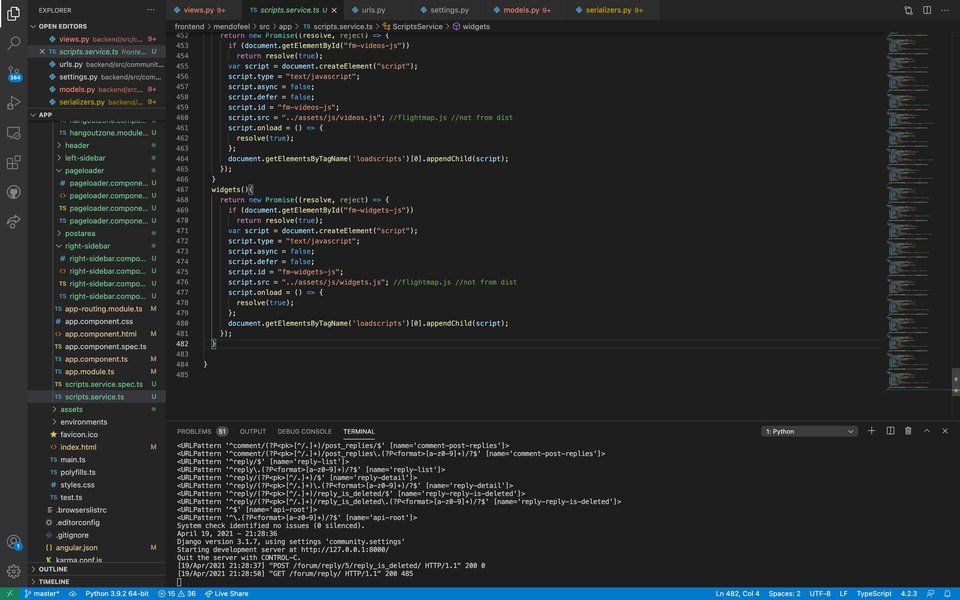
Task: Click the master* git branch in status bar
Action: 42,594
